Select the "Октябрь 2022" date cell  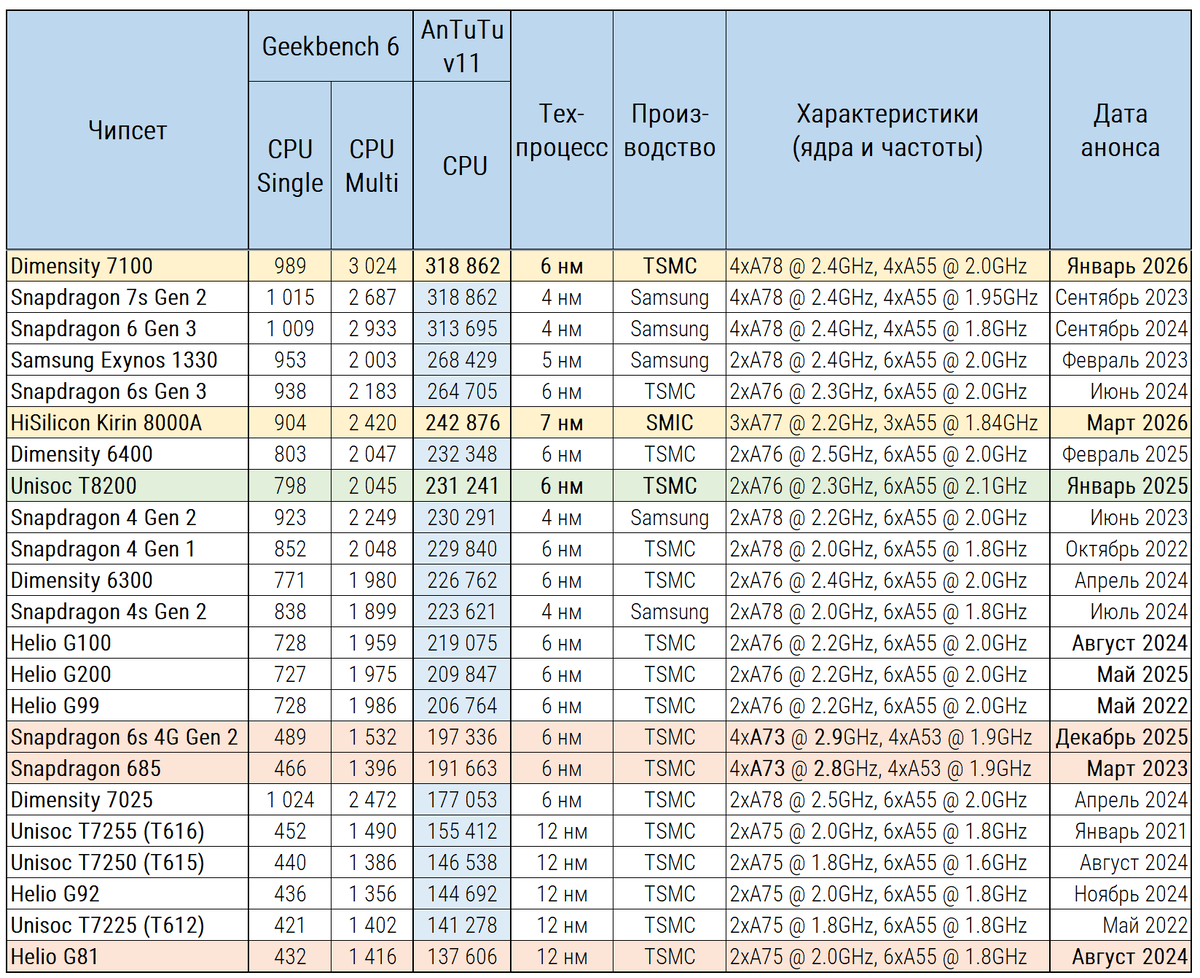point(1120,549)
